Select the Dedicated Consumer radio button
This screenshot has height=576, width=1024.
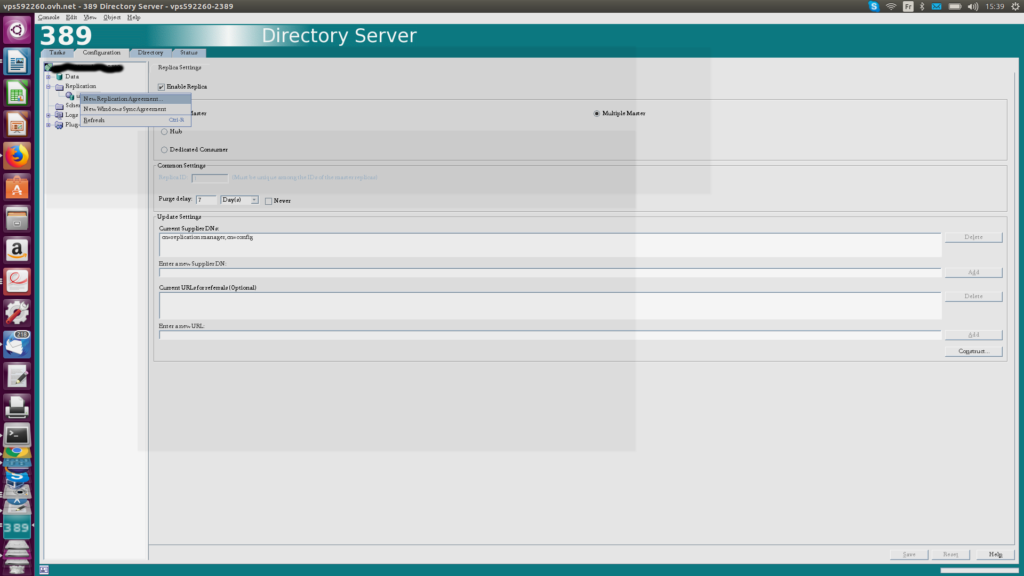click(165, 150)
